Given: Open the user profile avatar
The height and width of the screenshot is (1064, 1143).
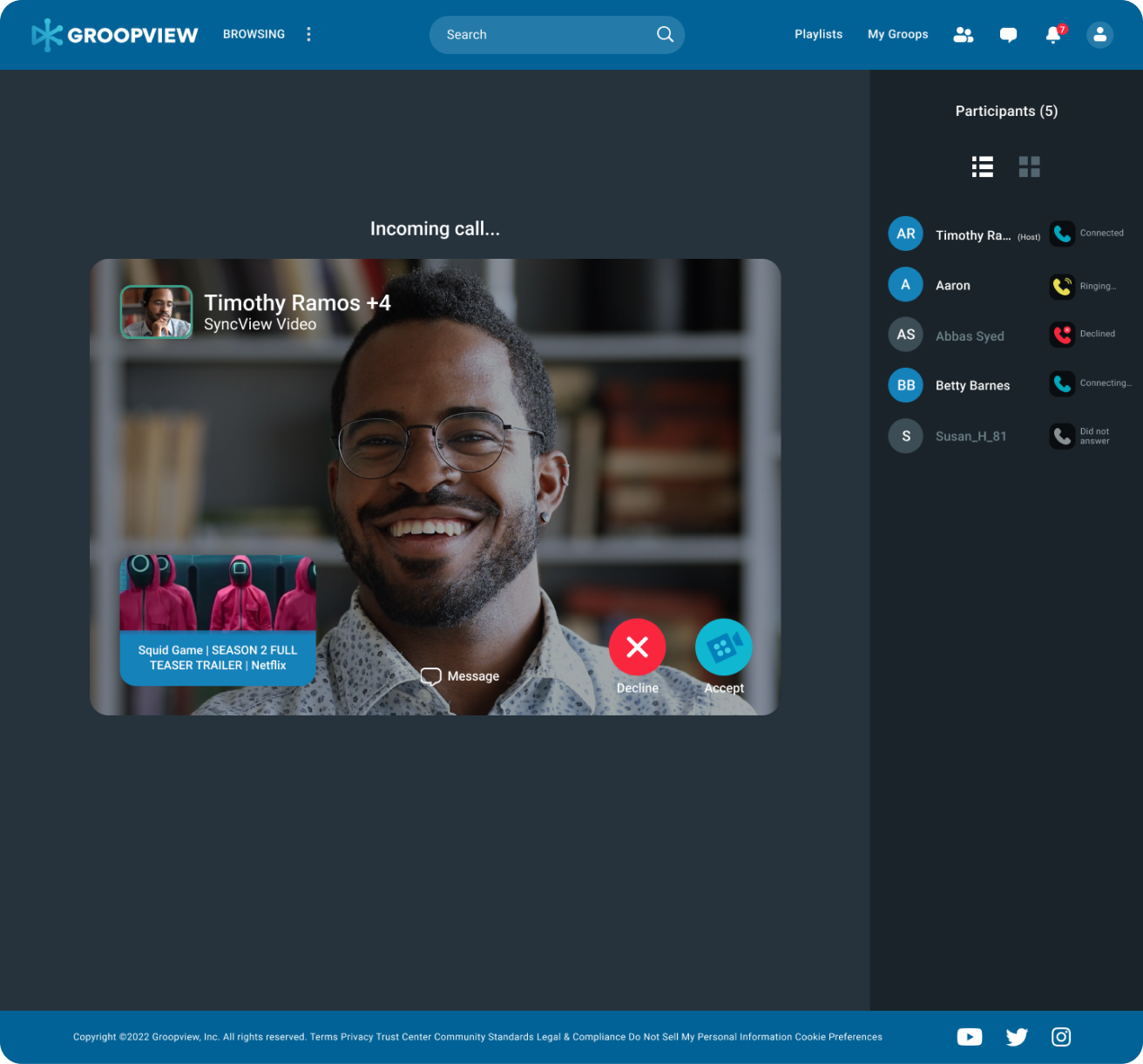Looking at the screenshot, I should tap(1099, 35).
